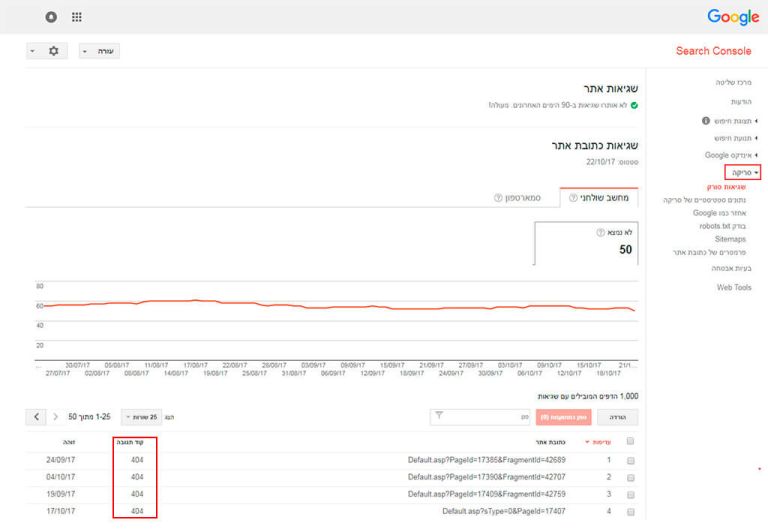Screen dimensions: 768x532
Task: Switch to the סמארטפון tab
Action: (517, 197)
